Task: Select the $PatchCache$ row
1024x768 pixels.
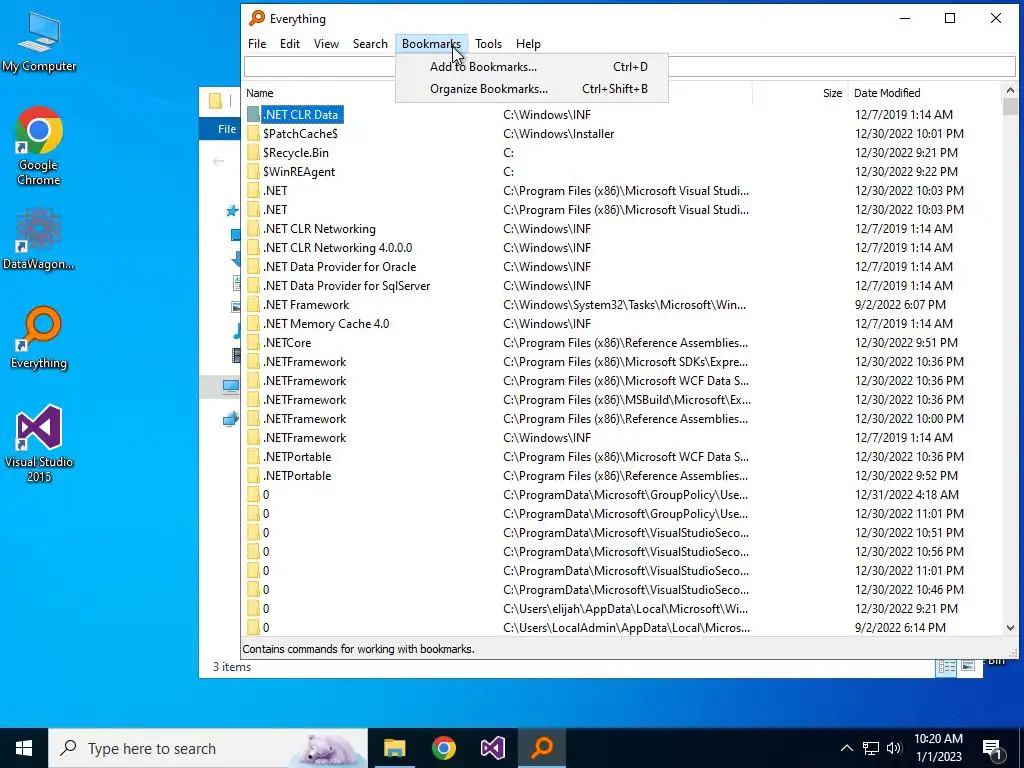Action: (623, 134)
